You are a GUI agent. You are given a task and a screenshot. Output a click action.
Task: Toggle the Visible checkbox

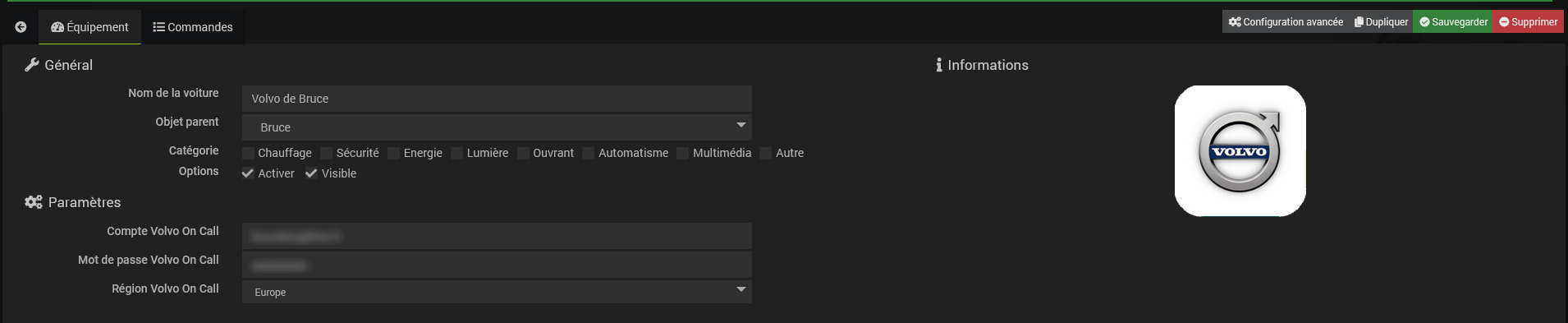[311, 173]
